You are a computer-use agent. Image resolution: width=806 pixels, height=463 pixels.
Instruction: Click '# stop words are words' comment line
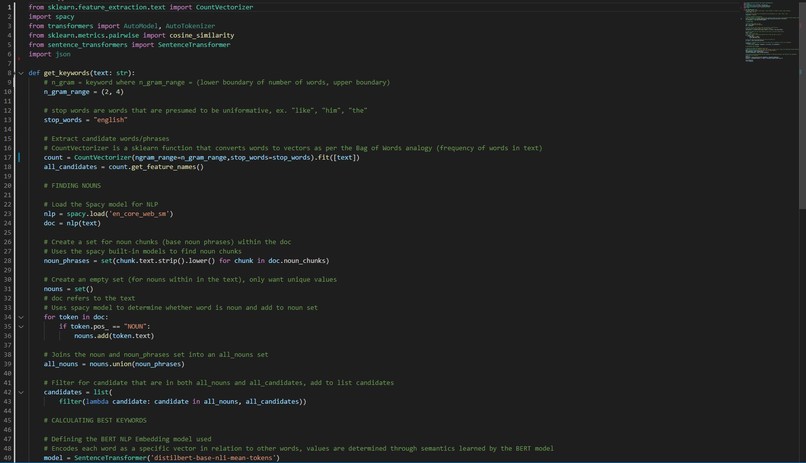pos(205,110)
